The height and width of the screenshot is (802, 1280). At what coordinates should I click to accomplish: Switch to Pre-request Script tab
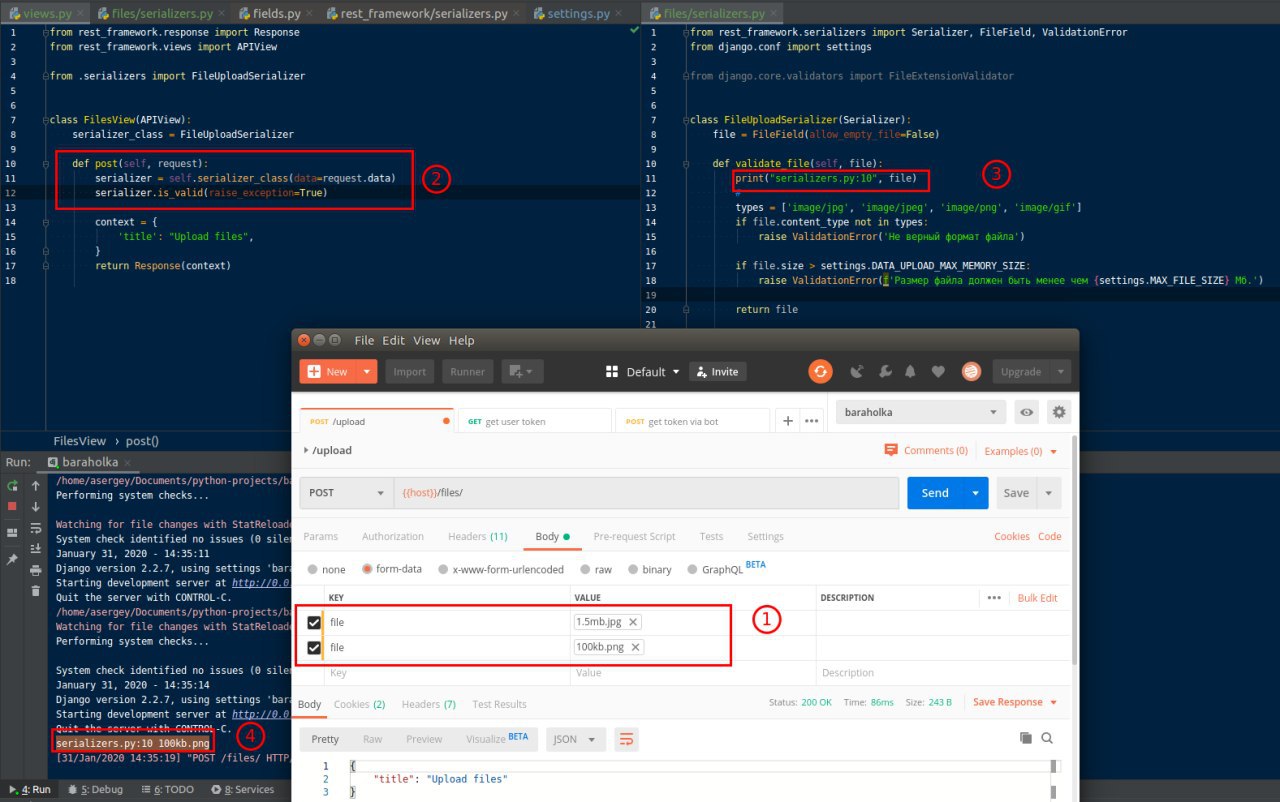click(634, 537)
